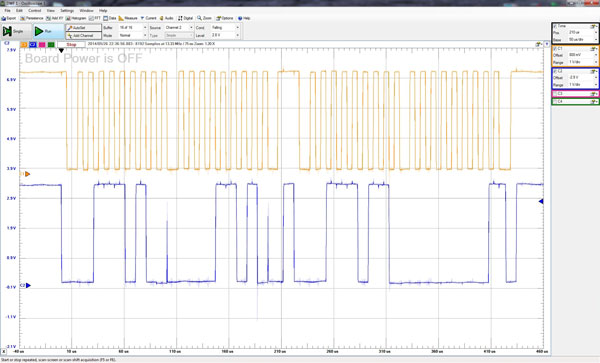Uncheck the C1 channel checkbox
Viewport: 600px width, 363px height.
(555, 49)
